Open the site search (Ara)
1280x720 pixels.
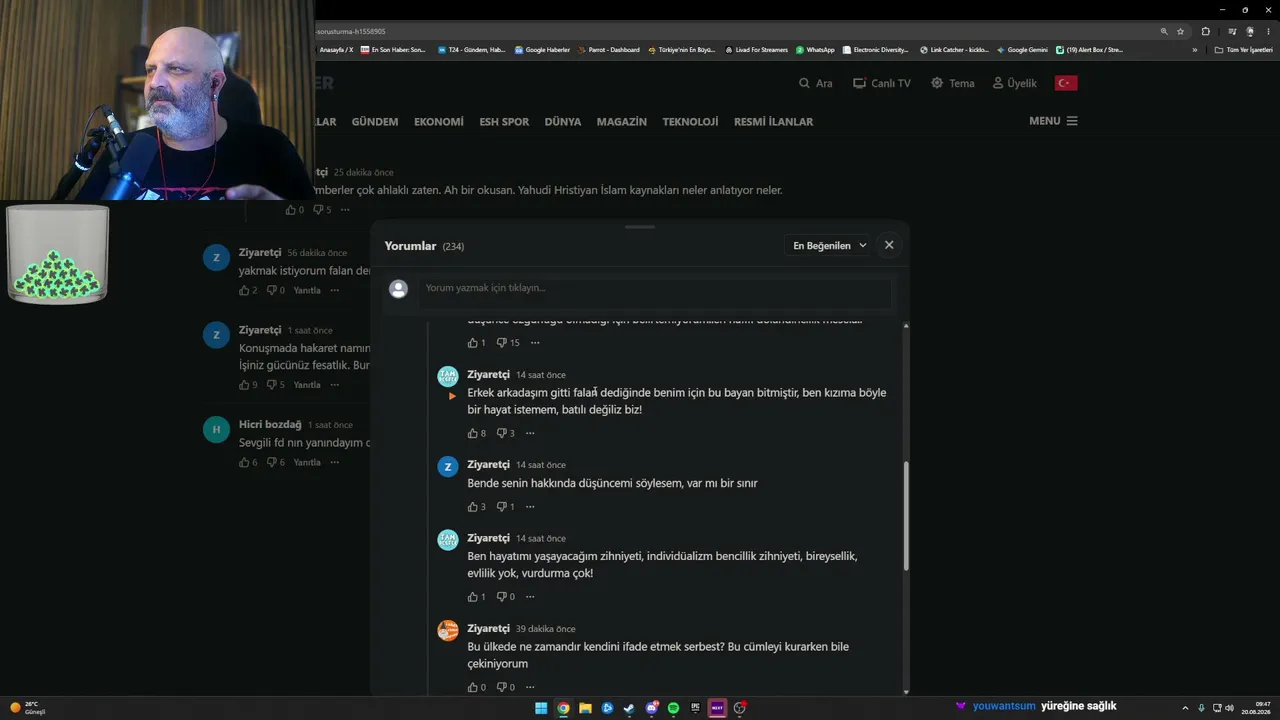pos(815,83)
